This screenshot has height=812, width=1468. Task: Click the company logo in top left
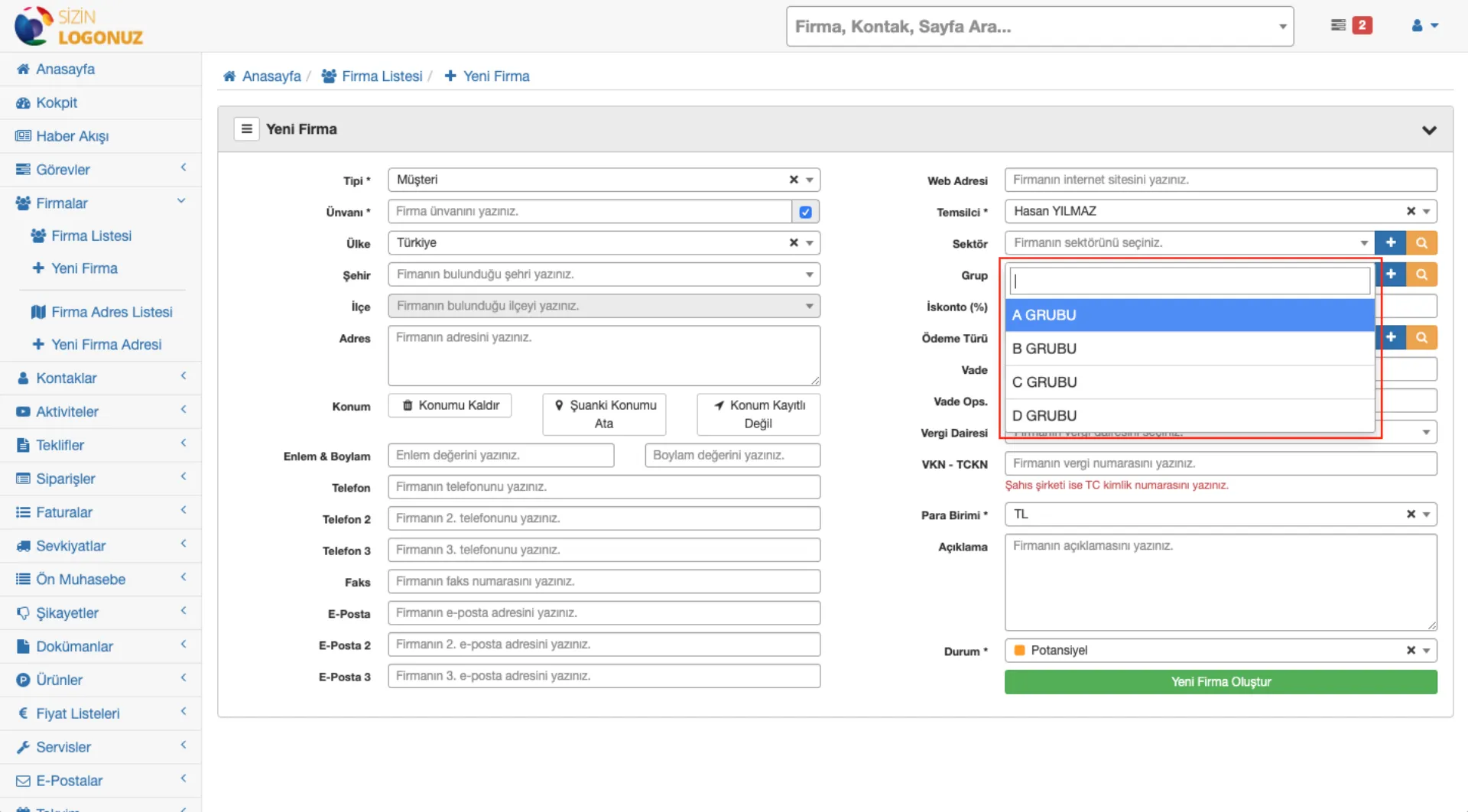tap(79, 26)
